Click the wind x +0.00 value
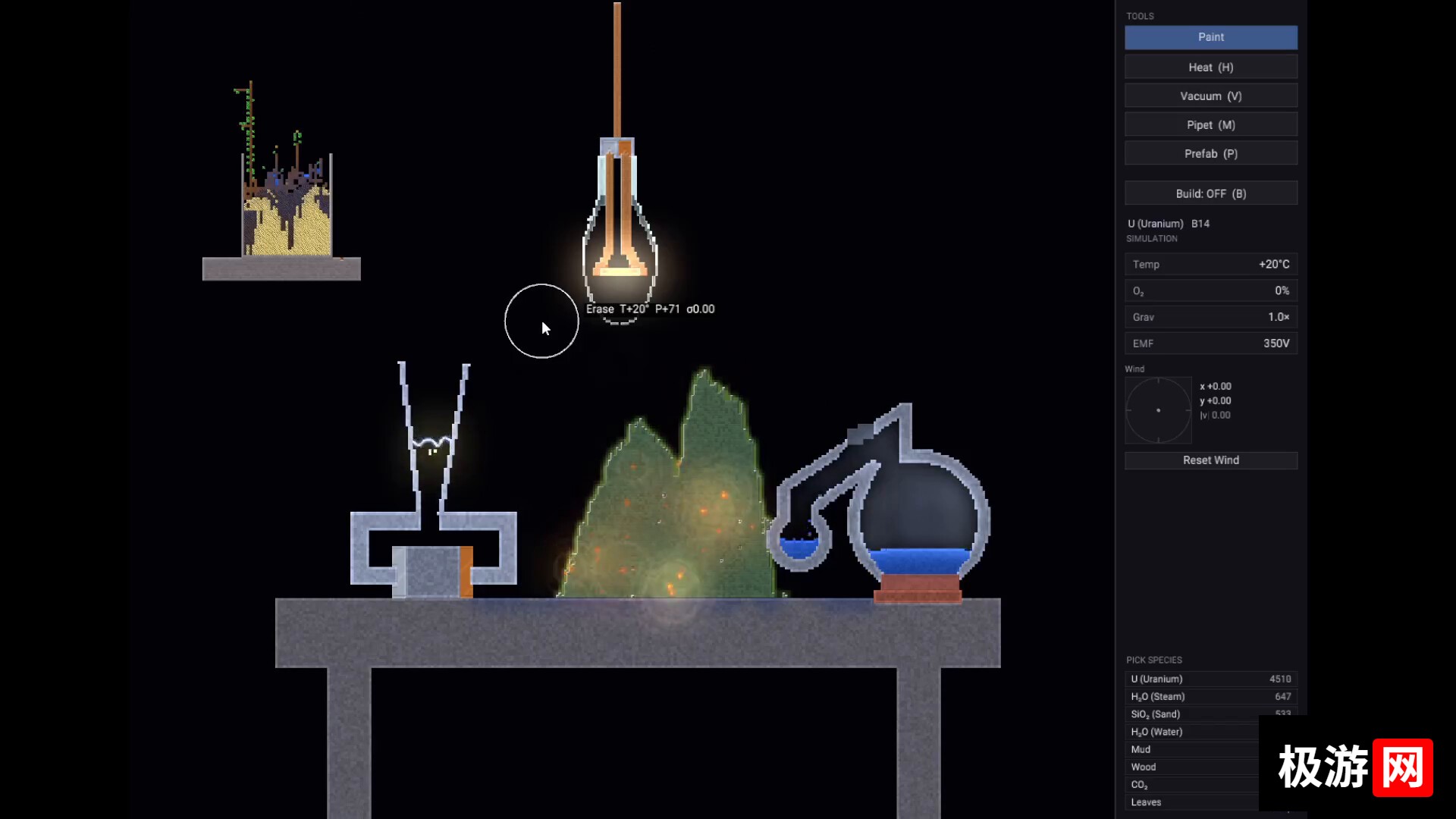This screenshot has width=1456, height=819. (1216, 386)
